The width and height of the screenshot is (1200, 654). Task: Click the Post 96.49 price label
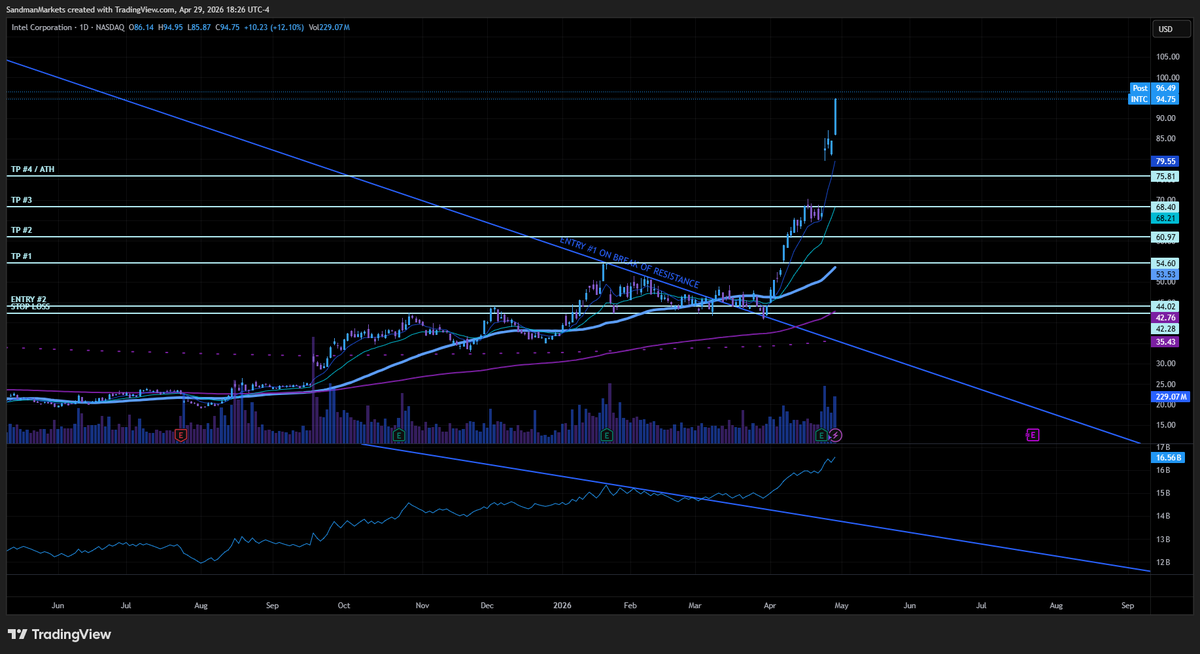[x=1155, y=88]
